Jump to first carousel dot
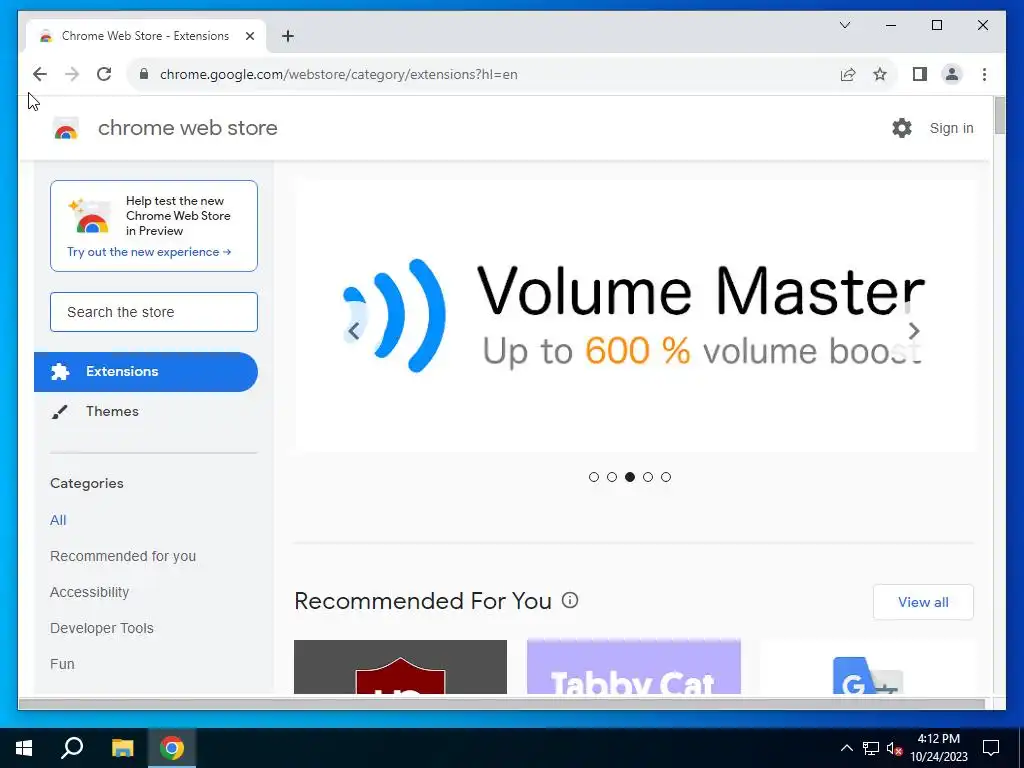Image resolution: width=1024 pixels, height=768 pixels. (594, 477)
